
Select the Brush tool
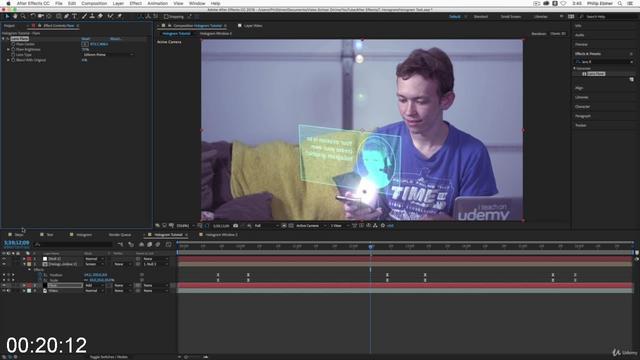point(84,16)
